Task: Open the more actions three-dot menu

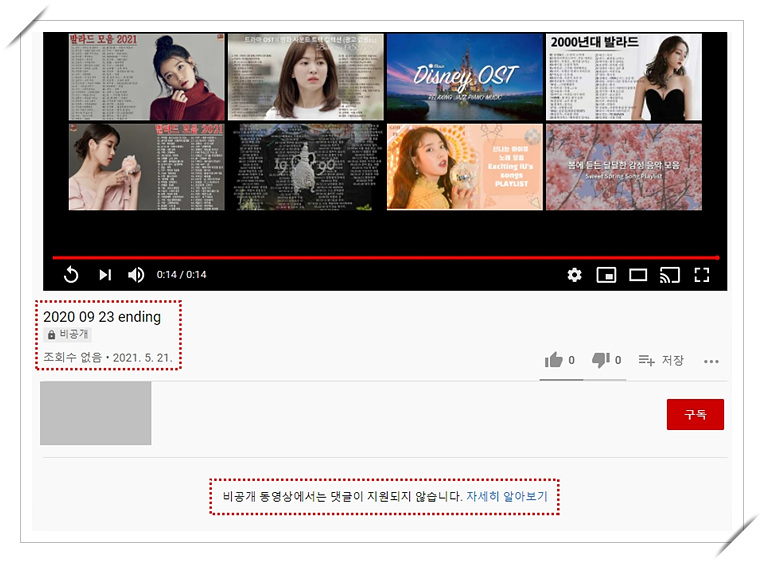Action: (711, 361)
